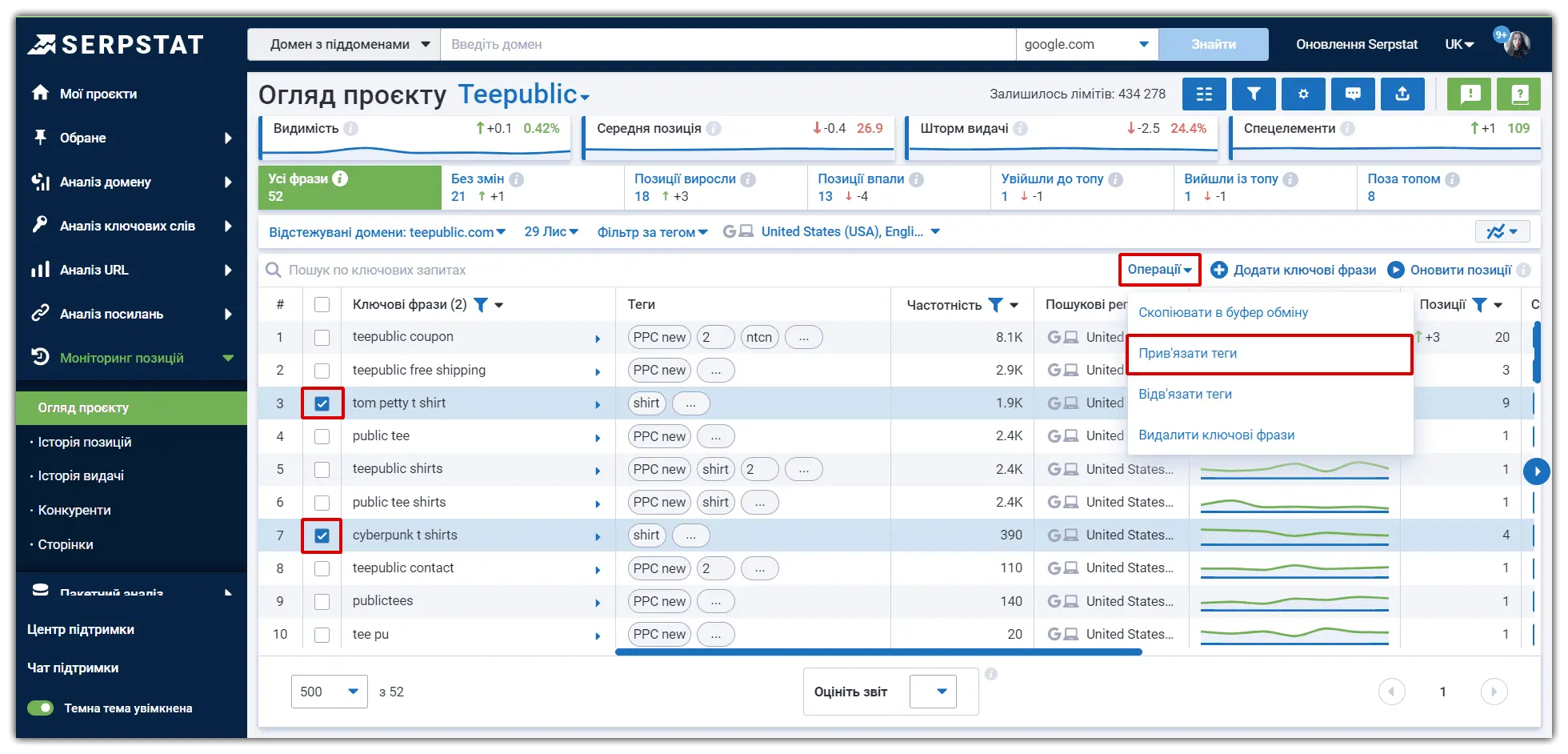Click the info icon beside Оновити позиції
The image size is (1568, 754).
(x=1523, y=270)
